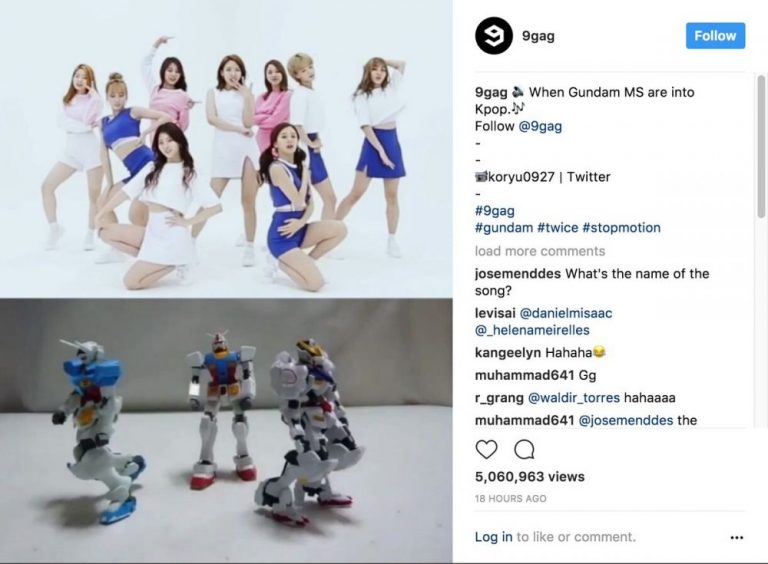This screenshot has width=768, height=564.
Task: Open kangeelyn commenter profile
Action: click(x=508, y=352)
